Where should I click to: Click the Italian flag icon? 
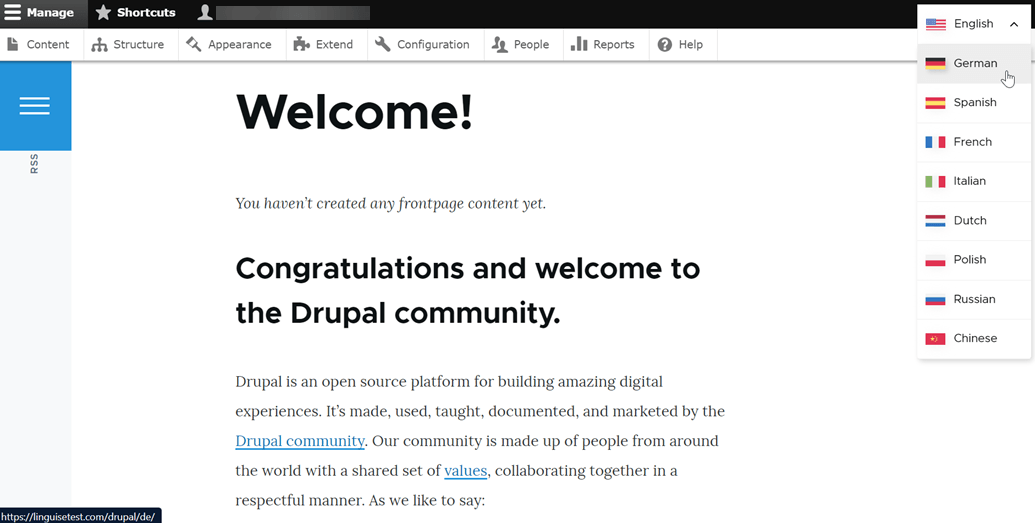[x=935, y=182]
